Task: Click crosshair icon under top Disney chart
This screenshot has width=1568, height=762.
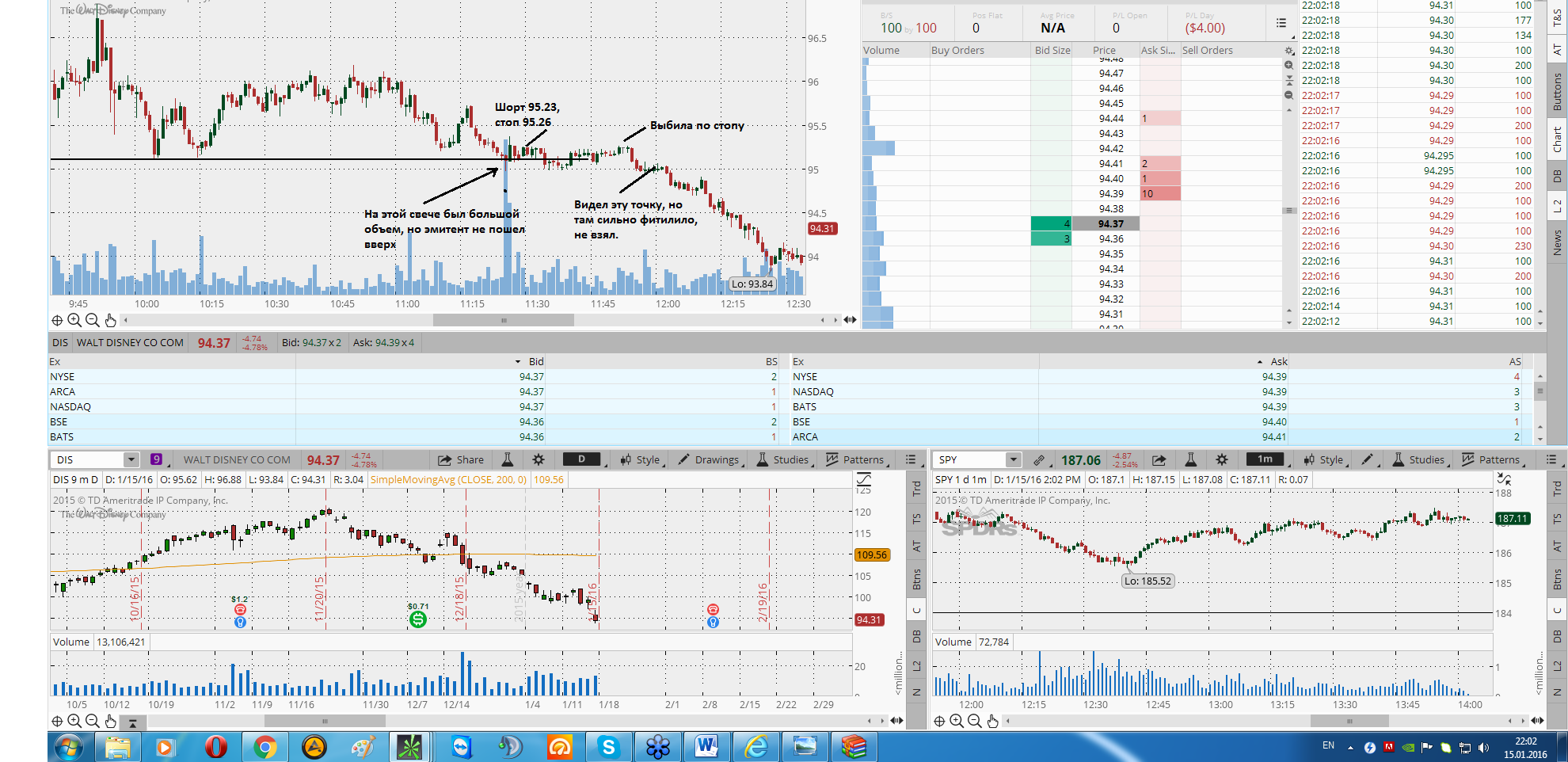Action: (x=57, y=320)
